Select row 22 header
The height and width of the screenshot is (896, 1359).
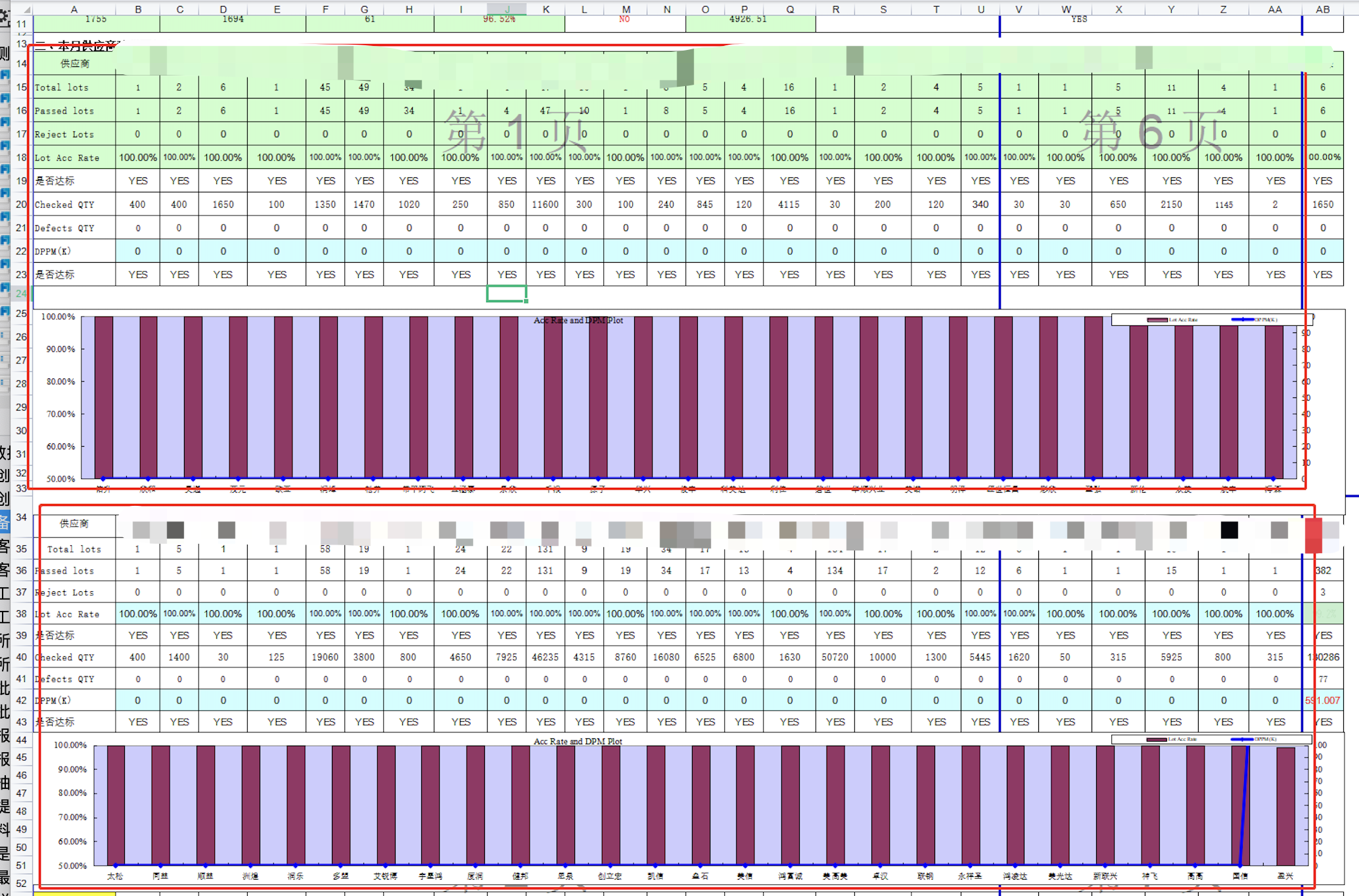click(22, 251)
